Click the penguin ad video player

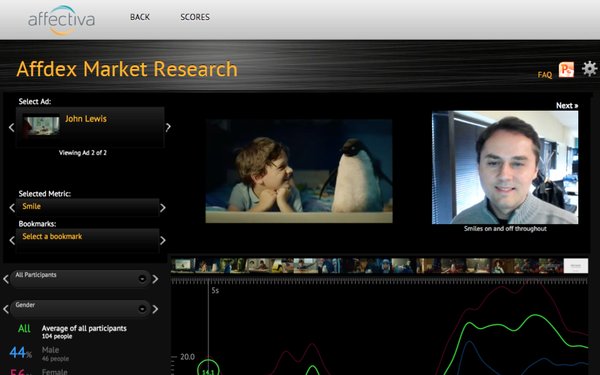click(299, 171)
